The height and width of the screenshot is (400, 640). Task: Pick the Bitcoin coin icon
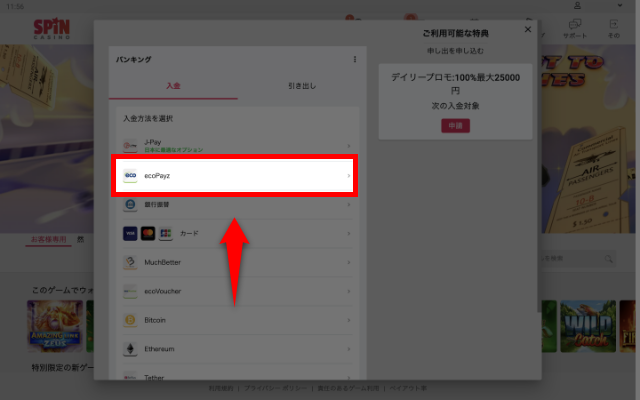[x=130, y=320]
